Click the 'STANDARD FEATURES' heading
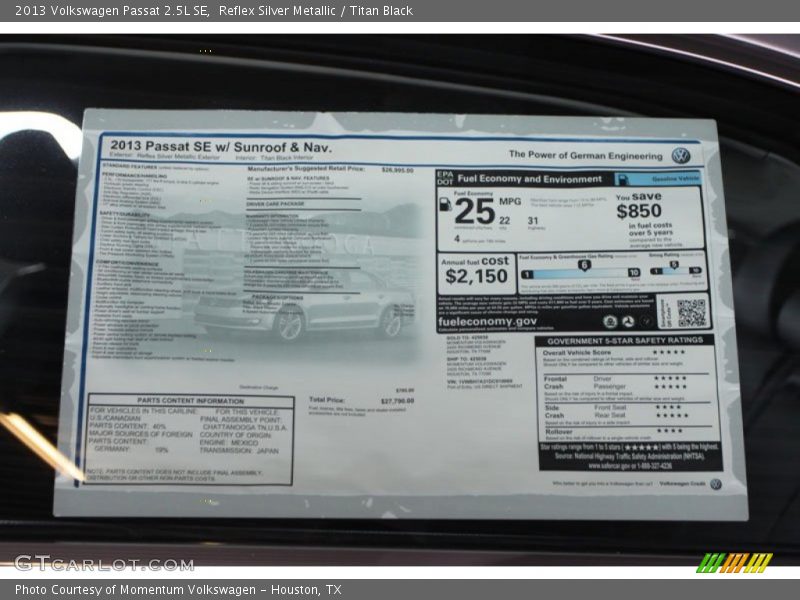Screen dimensions: 800x600 130,166
